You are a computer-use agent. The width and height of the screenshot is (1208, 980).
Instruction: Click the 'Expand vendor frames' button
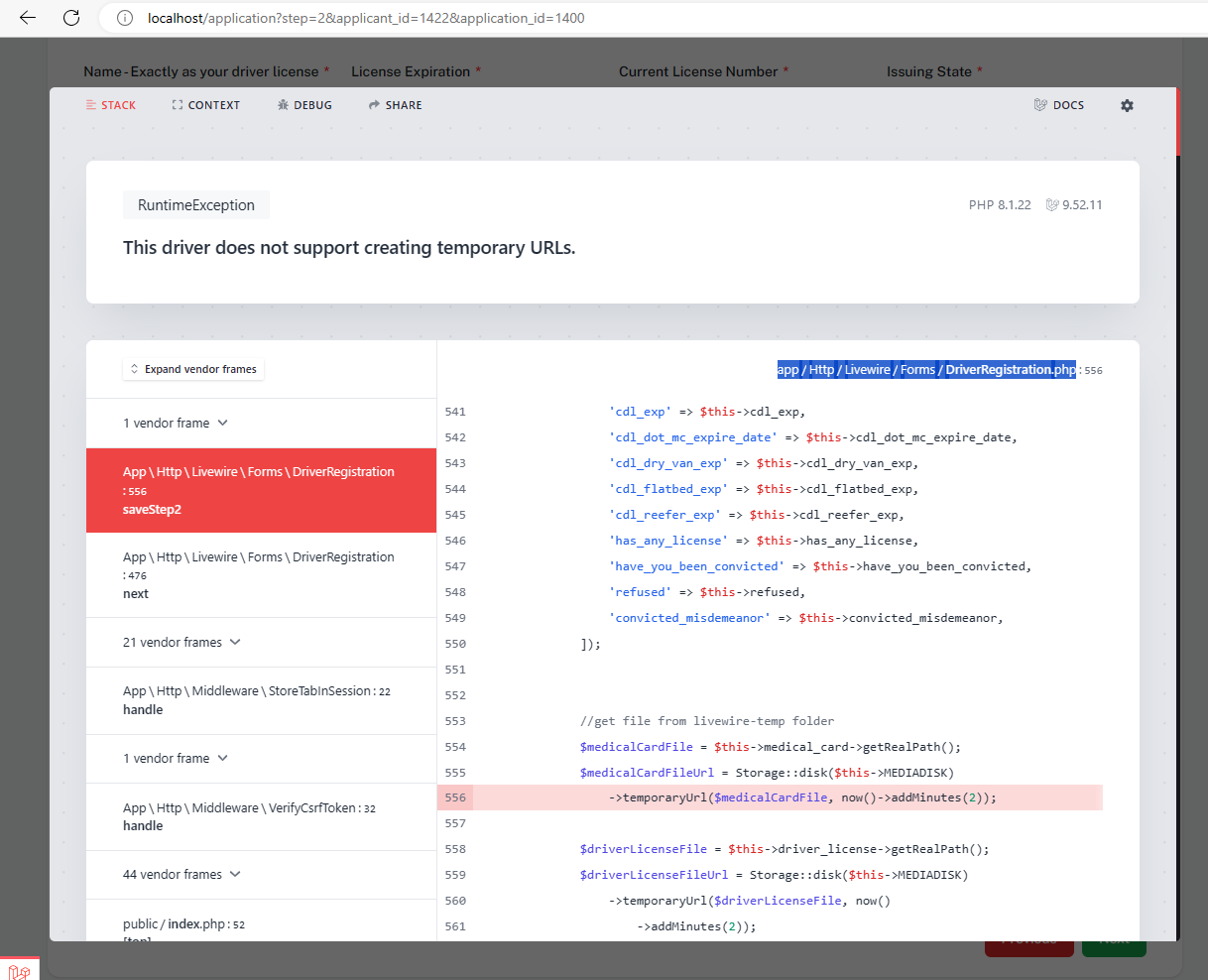(x=193, y=369)
